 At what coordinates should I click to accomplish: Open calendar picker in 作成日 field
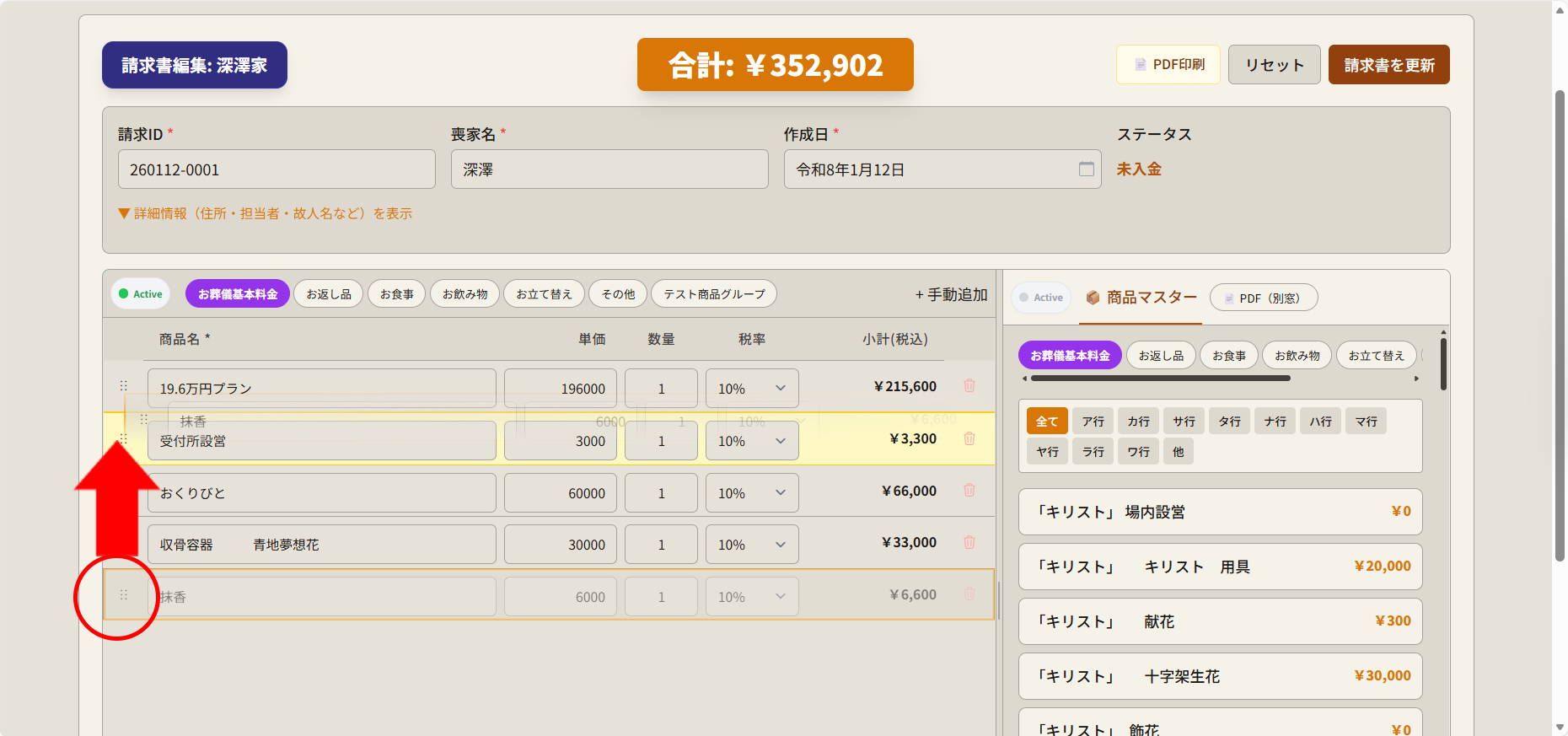[x=1086, y=169]
